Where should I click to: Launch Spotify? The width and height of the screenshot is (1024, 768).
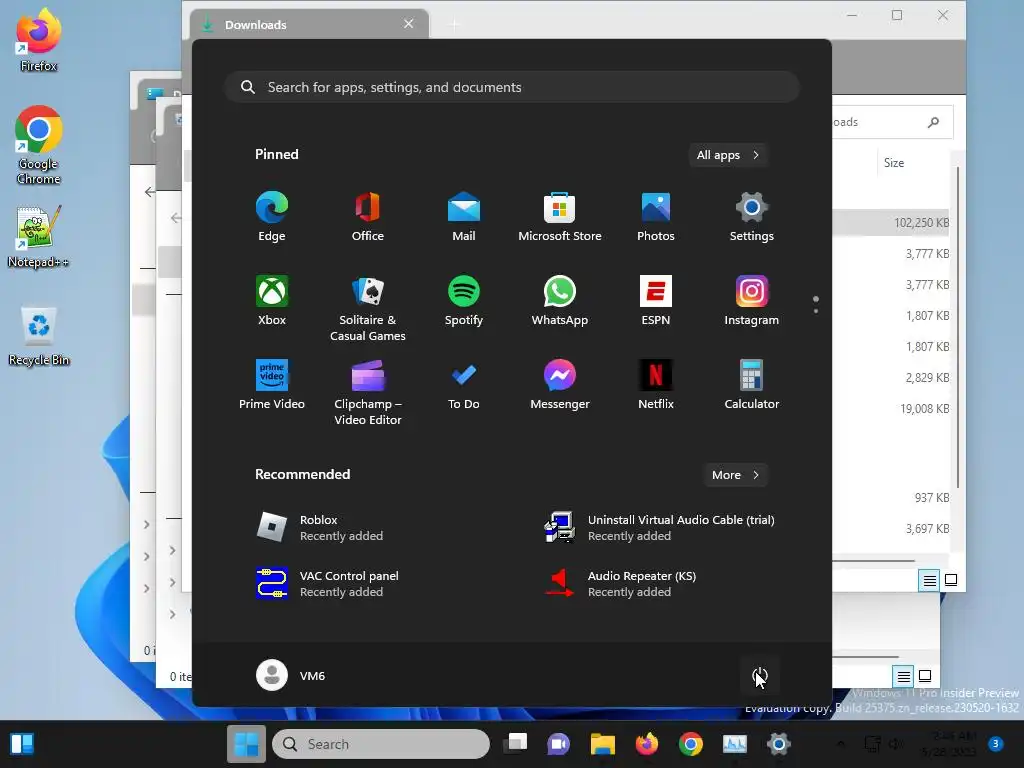(464, 300)
